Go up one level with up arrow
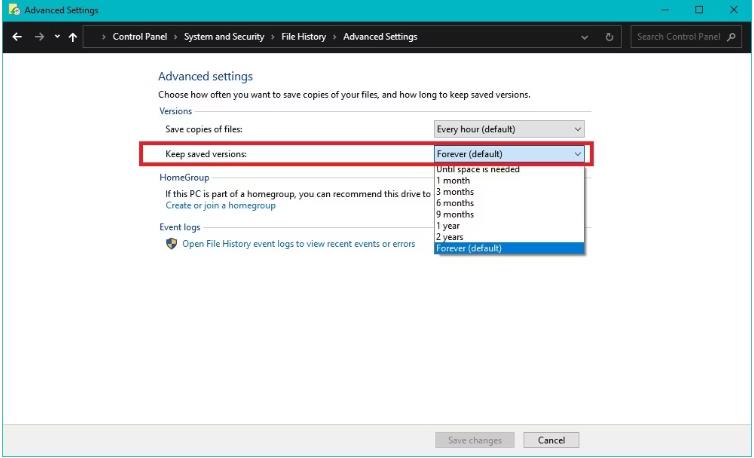Image resolution: width=754 pixels, height=458 pixels. pyautogui.click(x=73, y=37)
